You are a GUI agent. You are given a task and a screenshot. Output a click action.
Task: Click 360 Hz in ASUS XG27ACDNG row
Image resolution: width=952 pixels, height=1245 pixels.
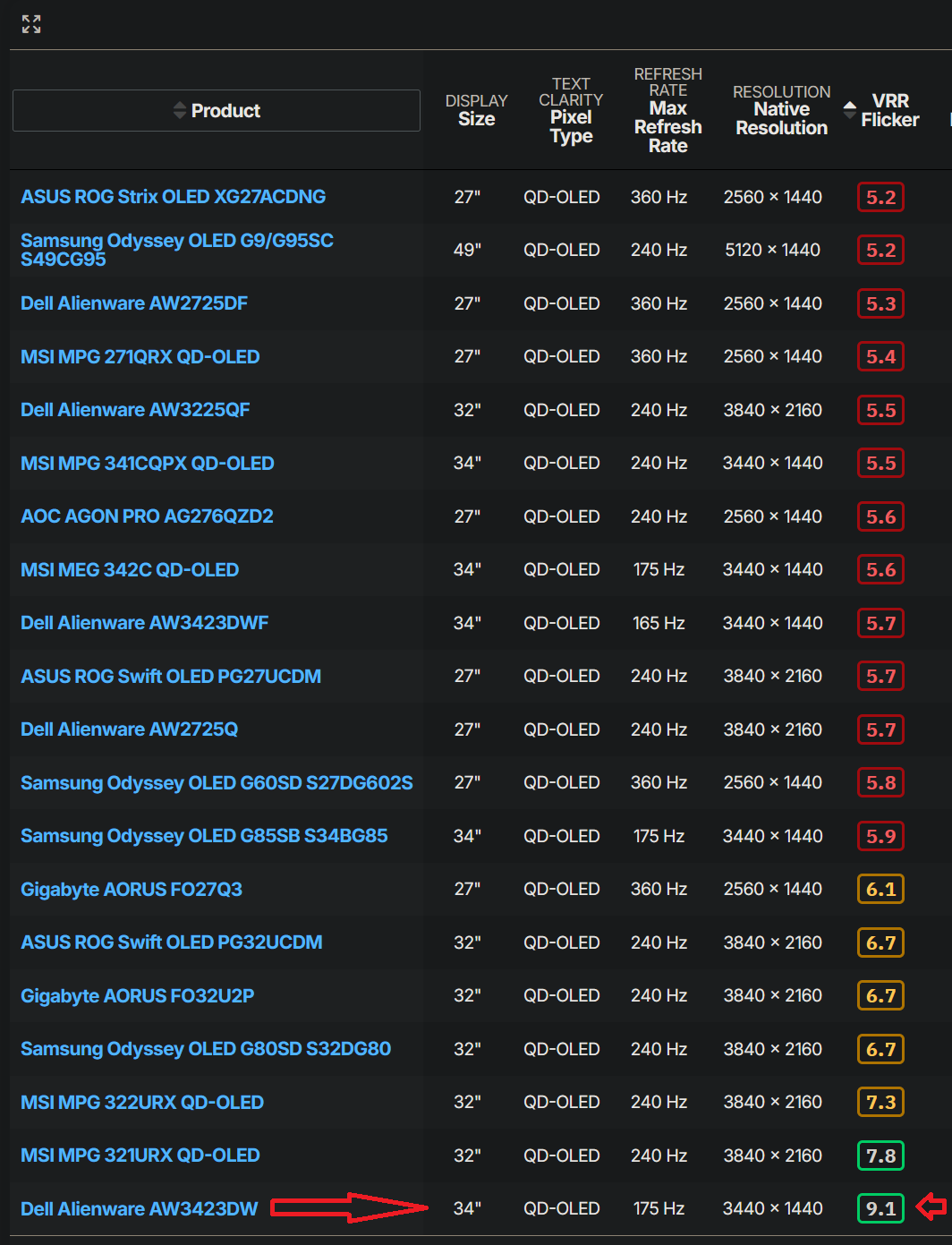tap(659, 197)
